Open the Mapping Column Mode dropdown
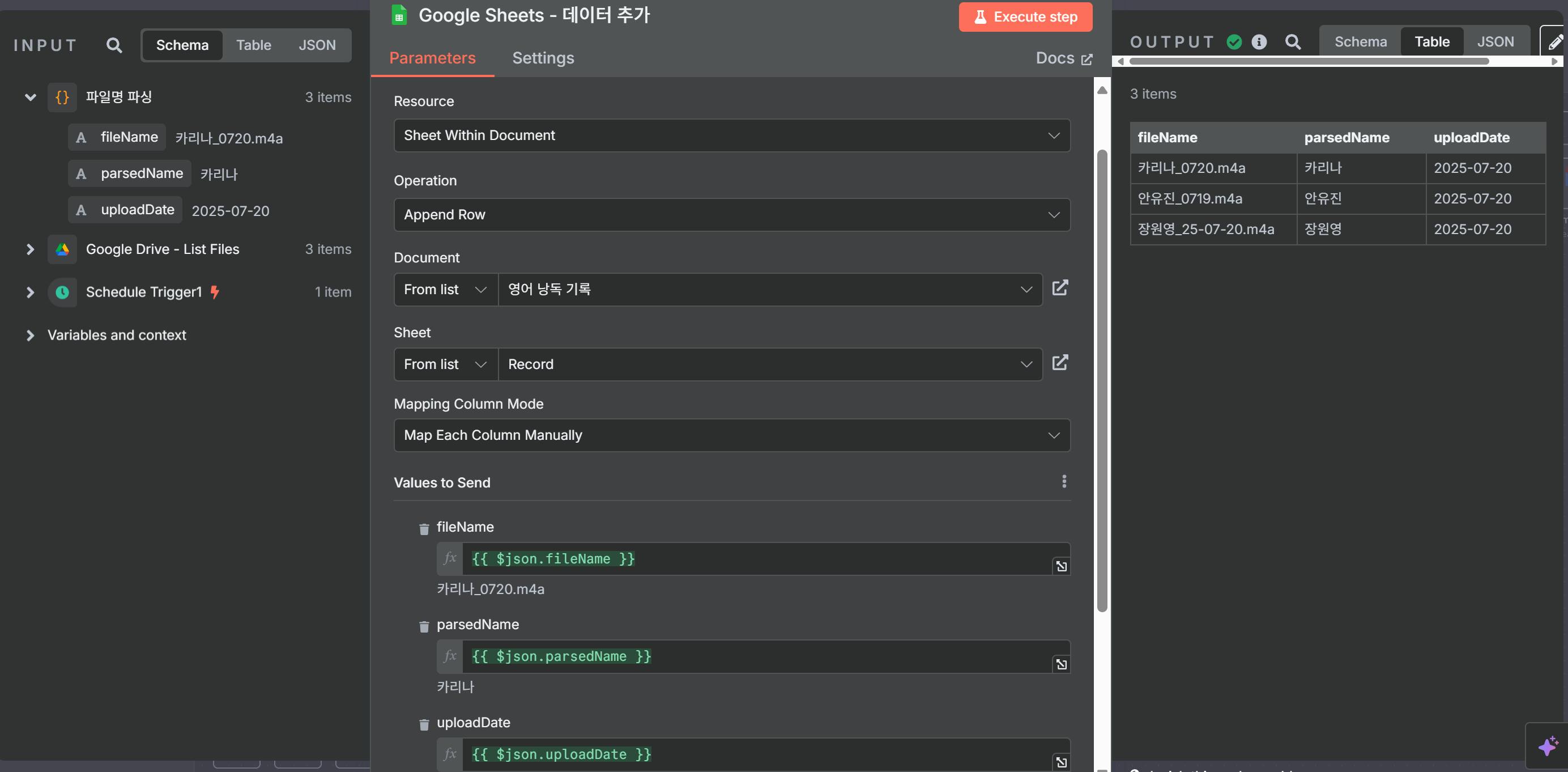Screen dimensions: 1568x772 tap(732, 435)
